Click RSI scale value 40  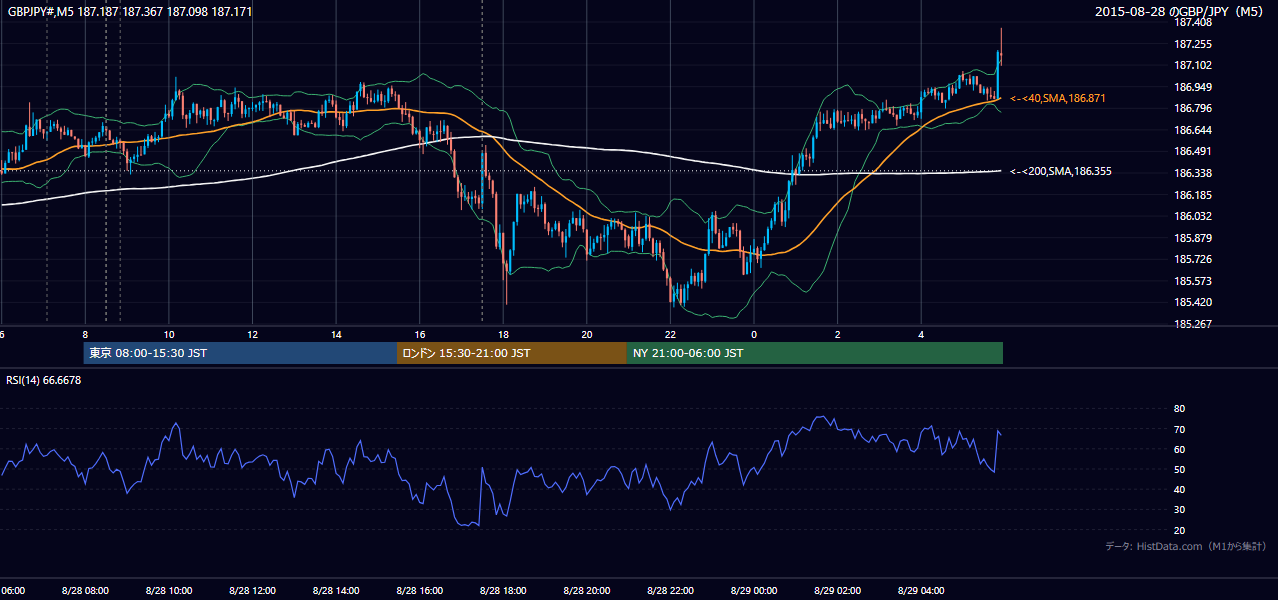point(1179,489)
